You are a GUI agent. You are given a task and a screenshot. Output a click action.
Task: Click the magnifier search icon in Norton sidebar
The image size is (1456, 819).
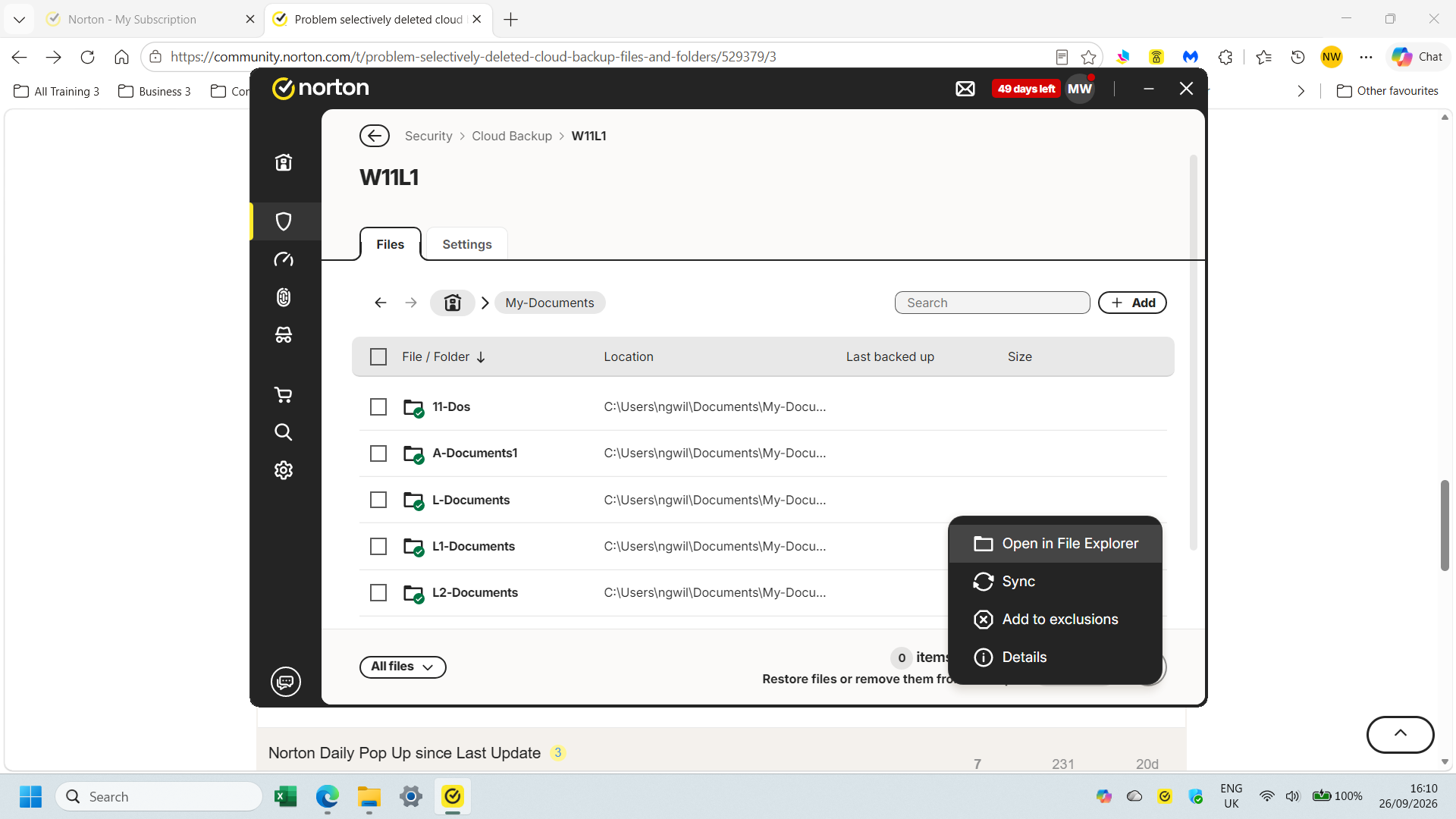click(284, 432)
